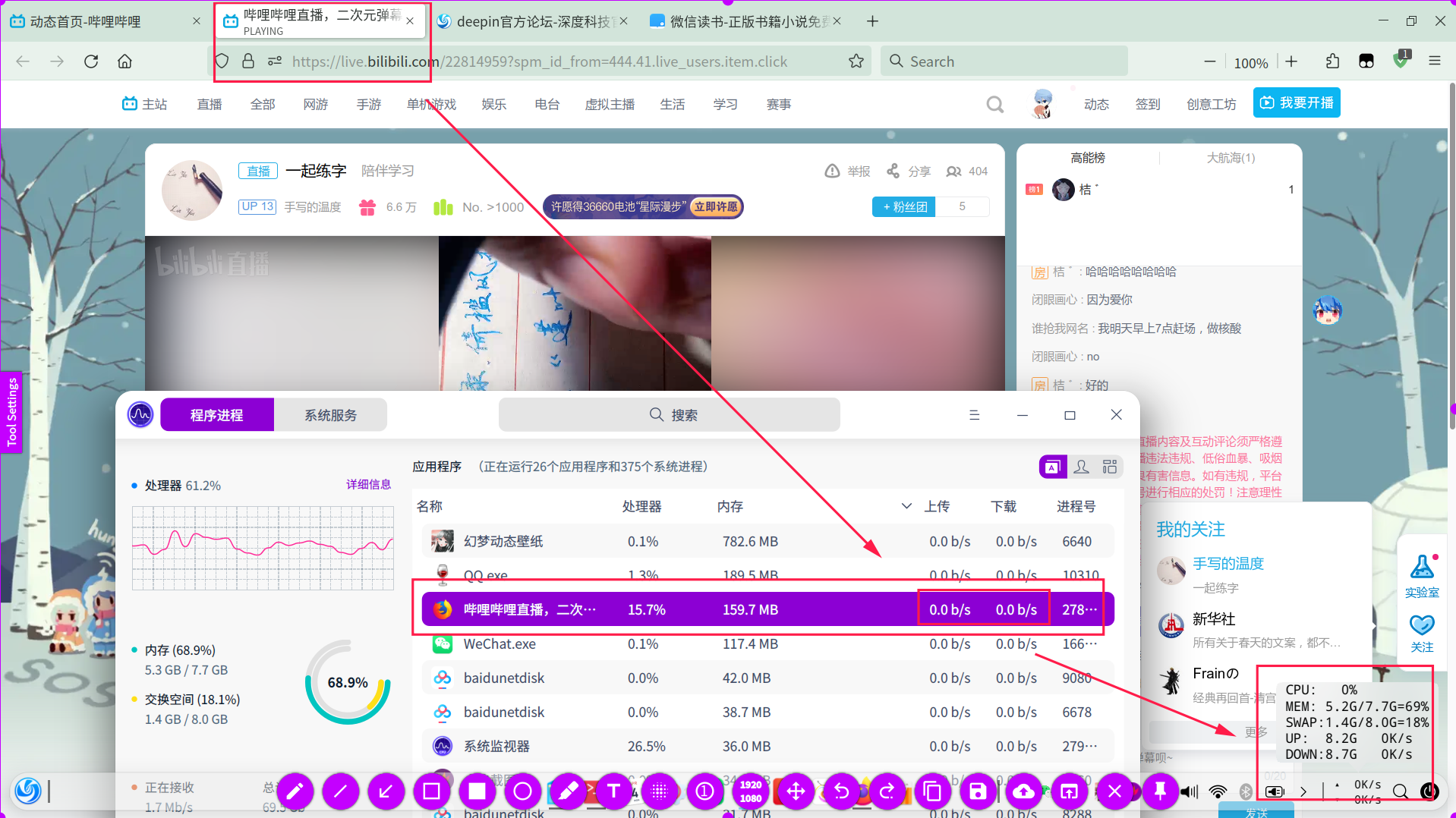Switch to the 大航海(1) tab
This screenshot has height=818, width=1456.
pyautogui.click(x=1231, y=158)
